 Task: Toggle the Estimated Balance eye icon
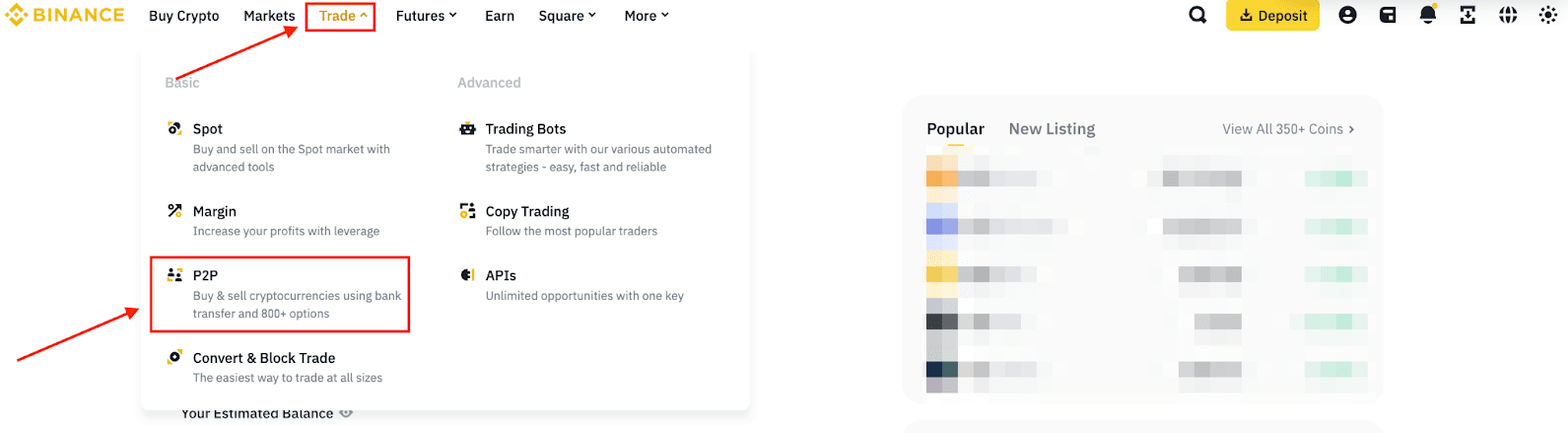point(346,413)
